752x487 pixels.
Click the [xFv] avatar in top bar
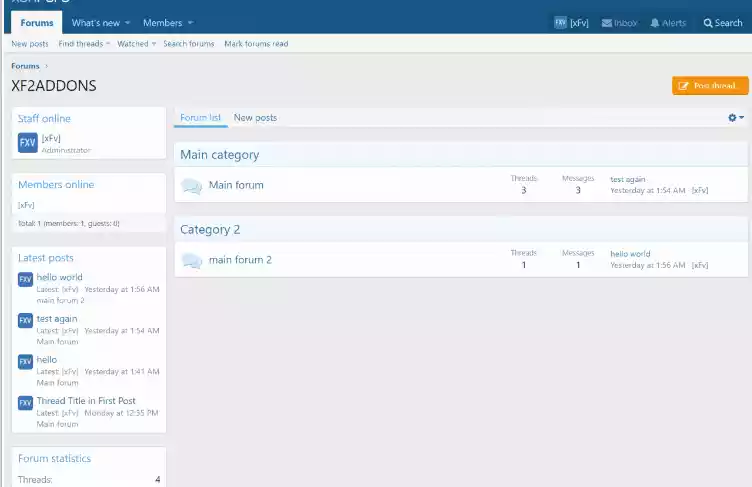pyautogui.click(x=560, y=23)
